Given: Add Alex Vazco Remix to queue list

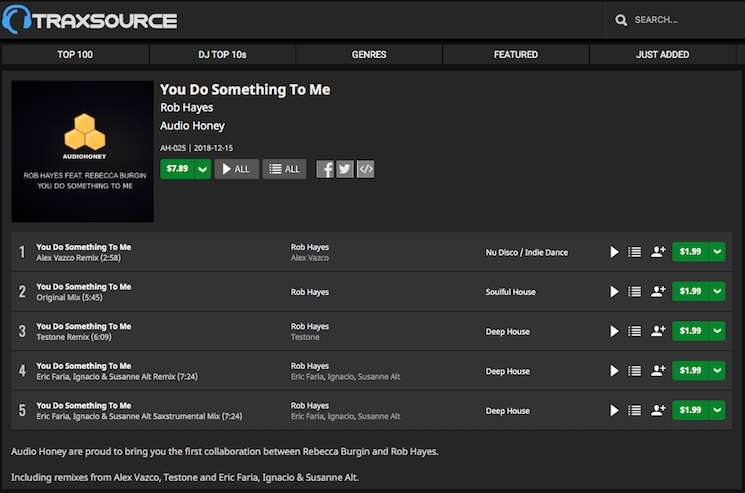Looking at the screenshot, I should [x=634, y=252].
